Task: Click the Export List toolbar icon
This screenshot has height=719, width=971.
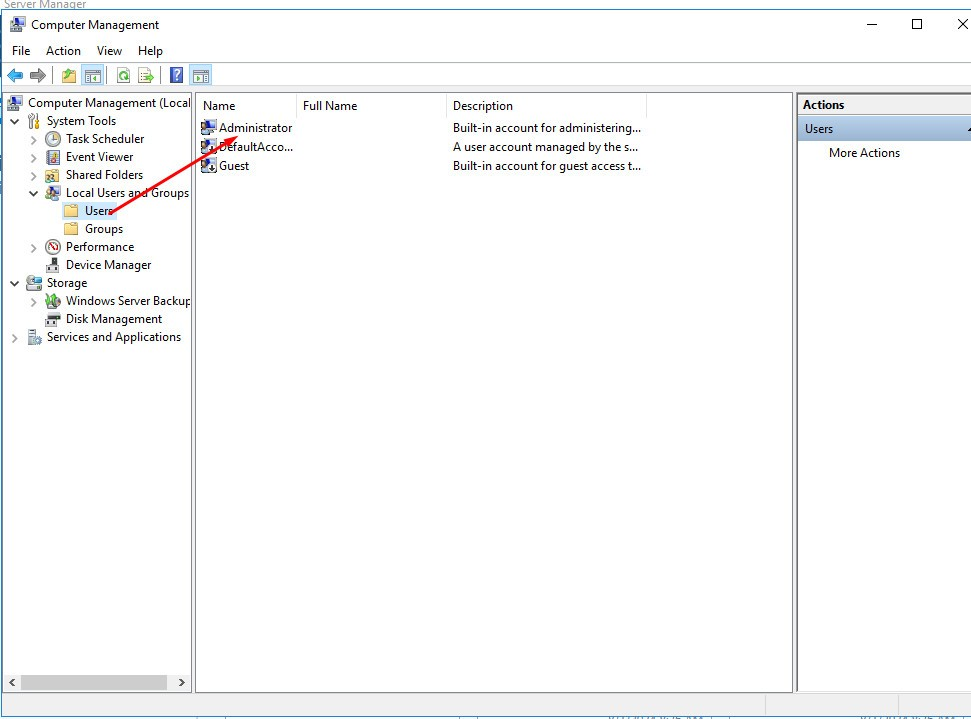Action: [x=146, y=76]
